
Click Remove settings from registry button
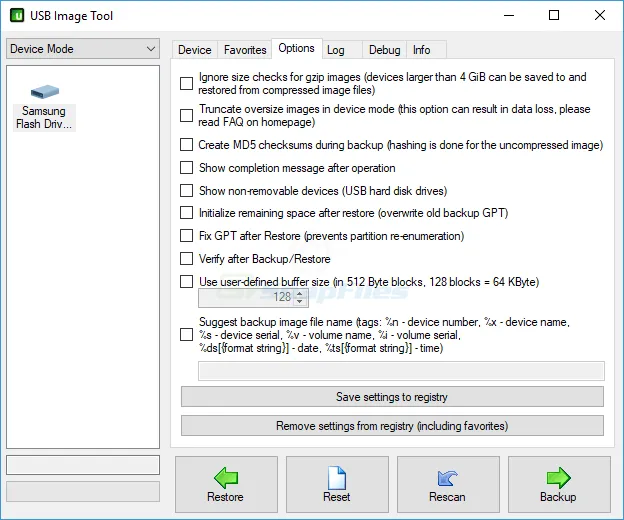[x=392, y=426]
